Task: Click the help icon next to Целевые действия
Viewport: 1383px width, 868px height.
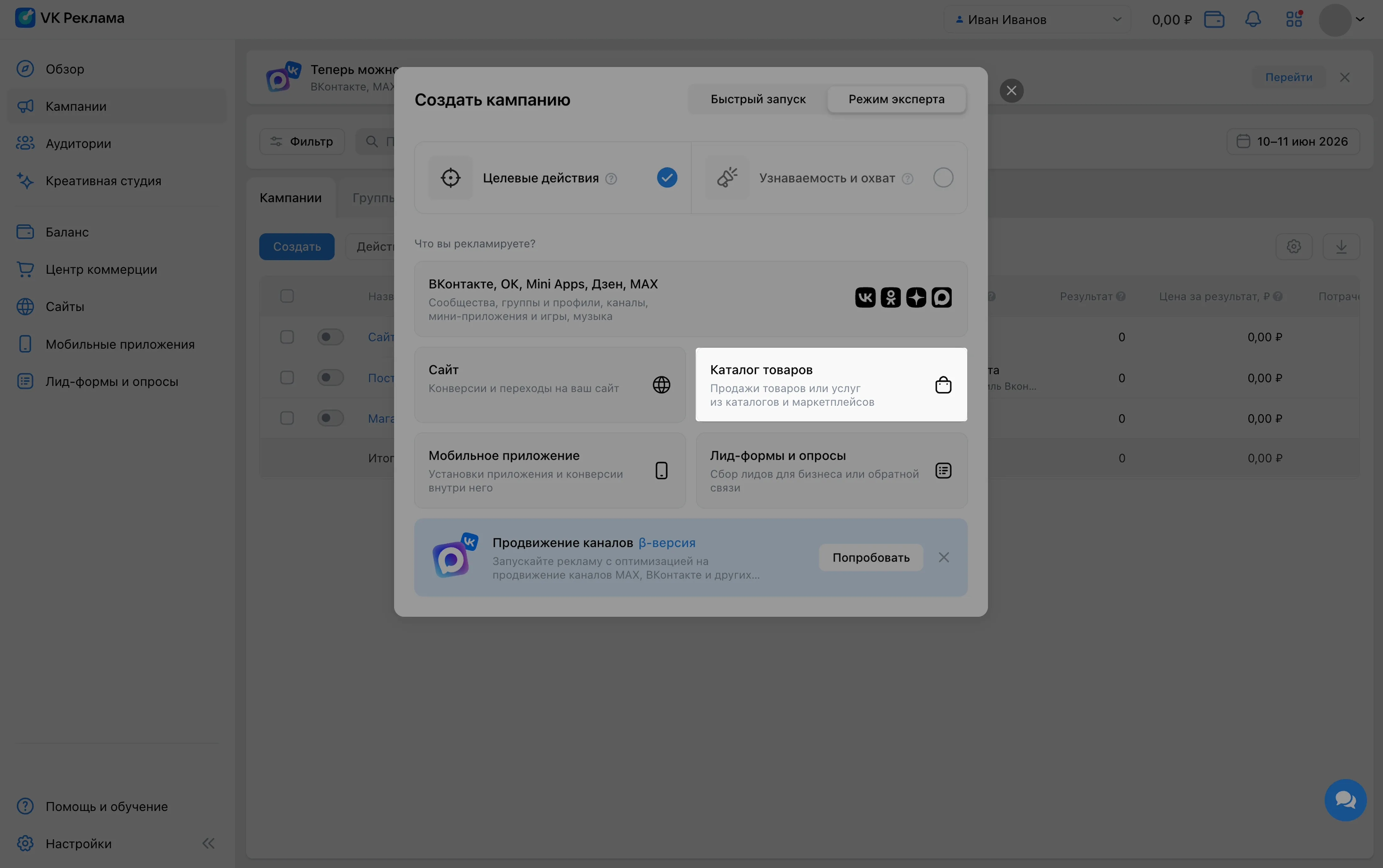Action: click(x=611, y=178)
